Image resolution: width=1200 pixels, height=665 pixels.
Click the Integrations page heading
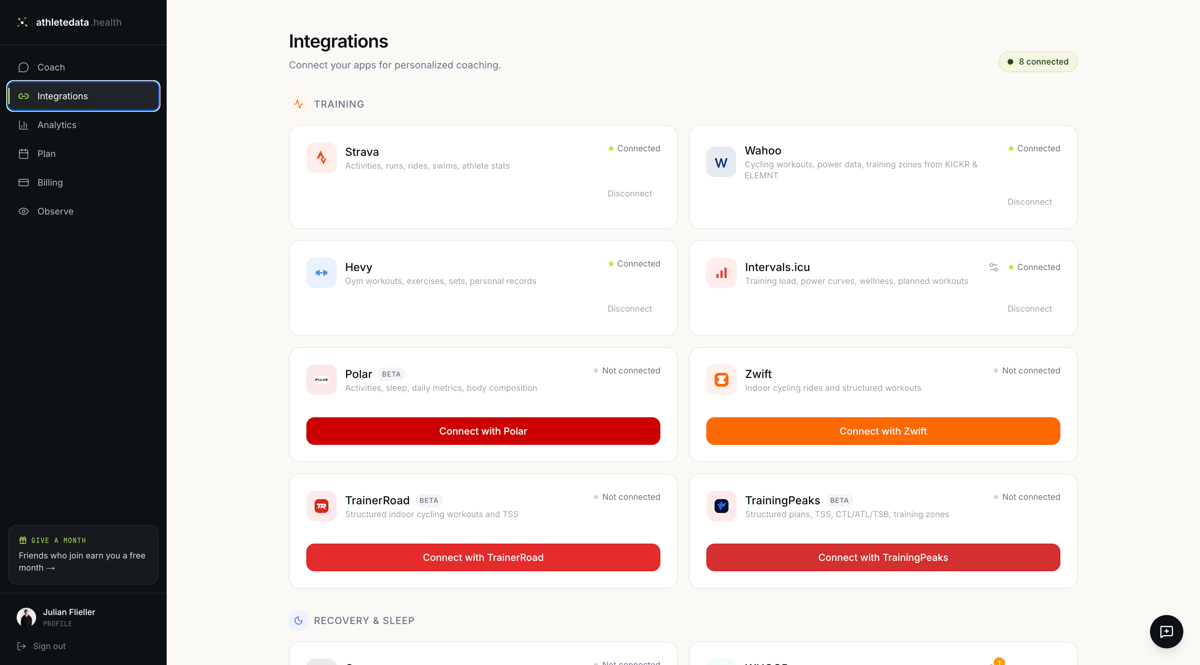[x=338, y=41]
